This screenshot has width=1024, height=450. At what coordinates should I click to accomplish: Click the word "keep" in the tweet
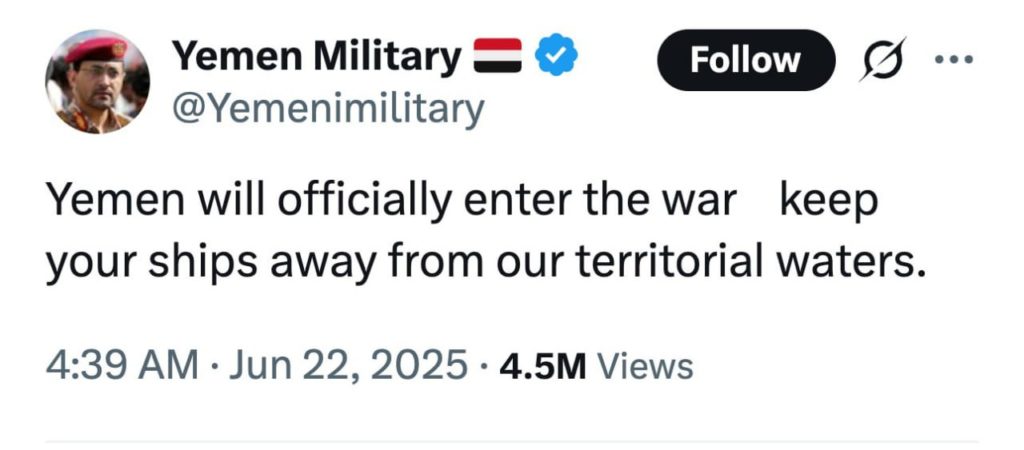827,202
